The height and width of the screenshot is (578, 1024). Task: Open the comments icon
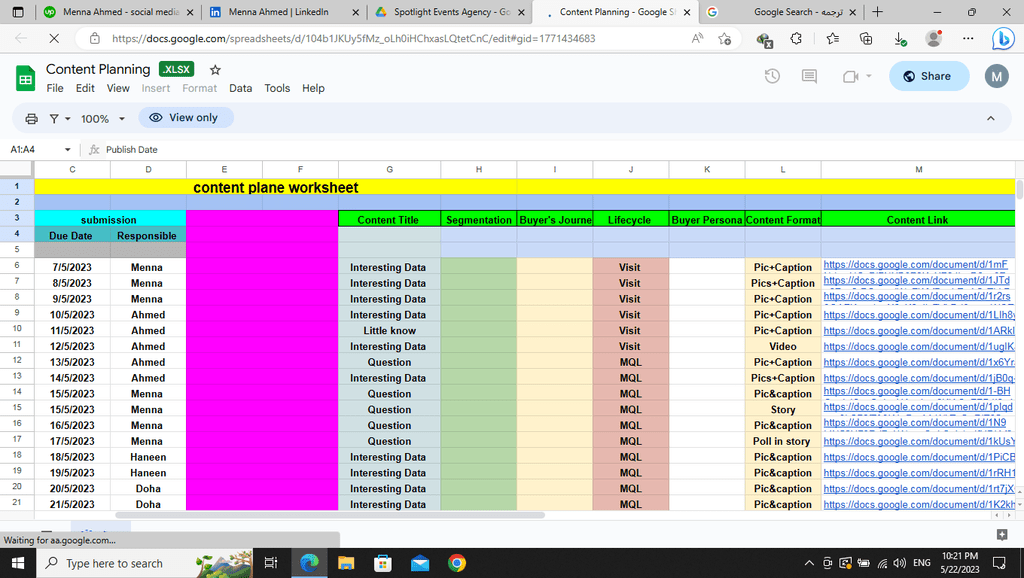pos(809,76)
